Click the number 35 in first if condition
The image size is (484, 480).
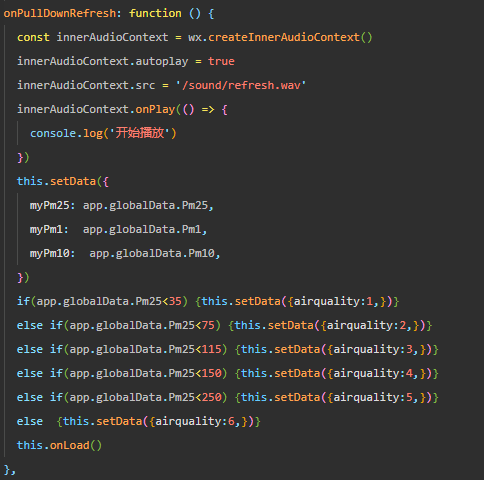point(175,301)
